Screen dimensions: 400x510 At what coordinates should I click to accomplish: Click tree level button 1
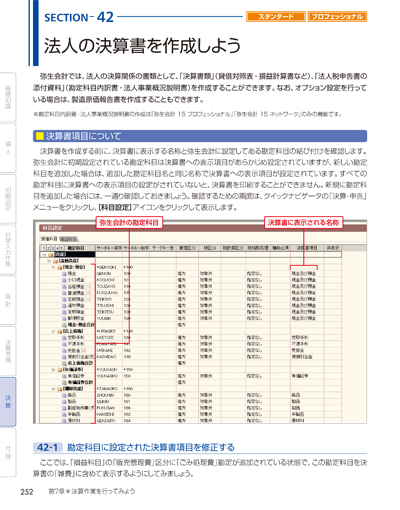pos(44,248)
